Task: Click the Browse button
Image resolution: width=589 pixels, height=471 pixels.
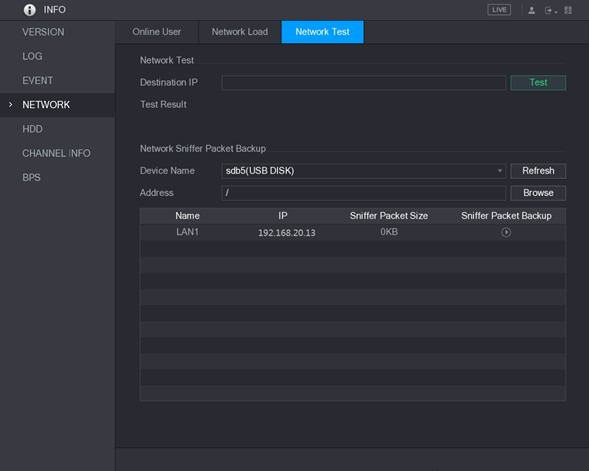Action: 538,193
